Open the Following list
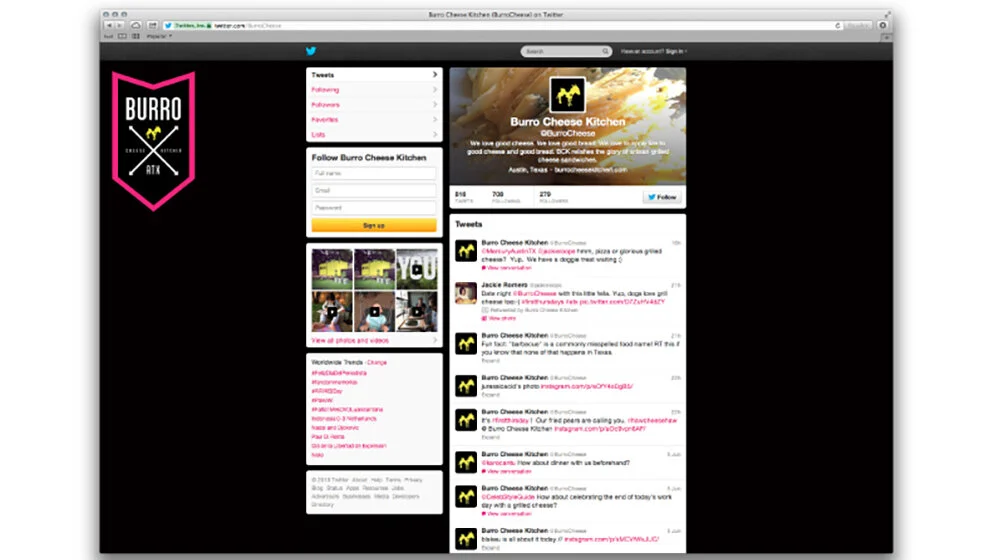The width and height of the screenshot is (994, 560). tap(374, 90)
